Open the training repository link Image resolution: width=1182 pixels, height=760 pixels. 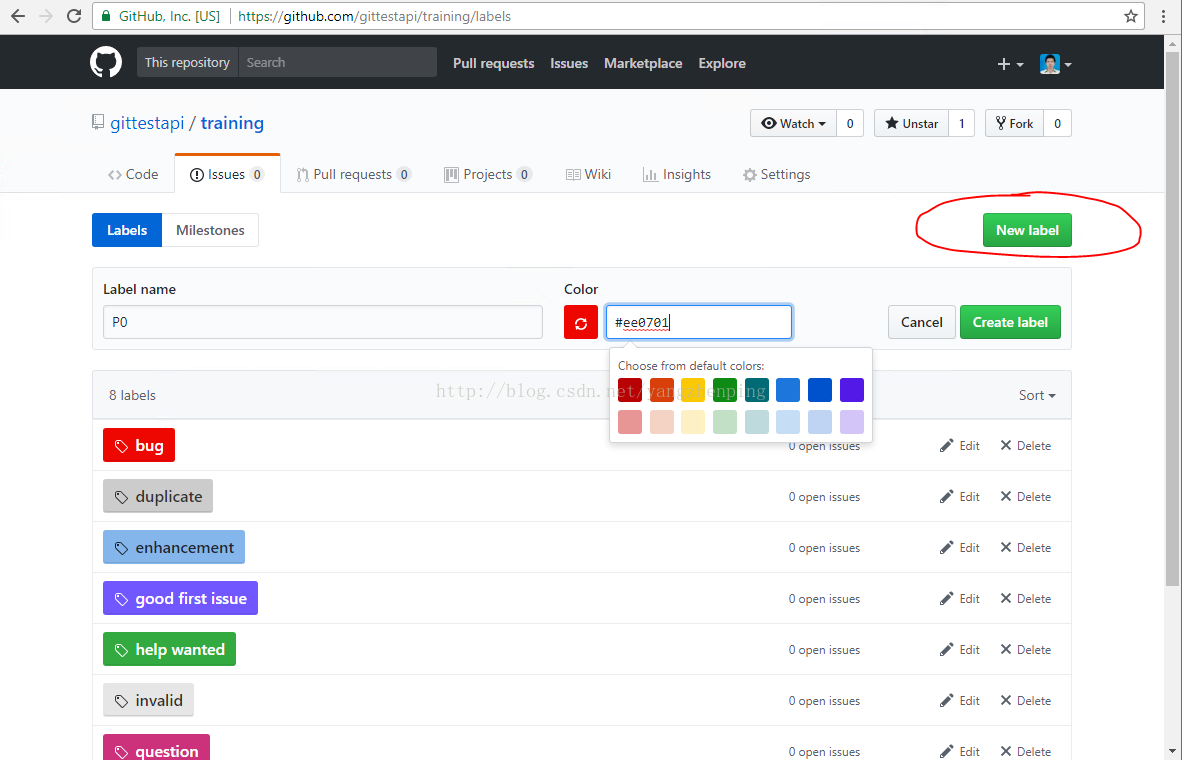[x=232, y=123]
